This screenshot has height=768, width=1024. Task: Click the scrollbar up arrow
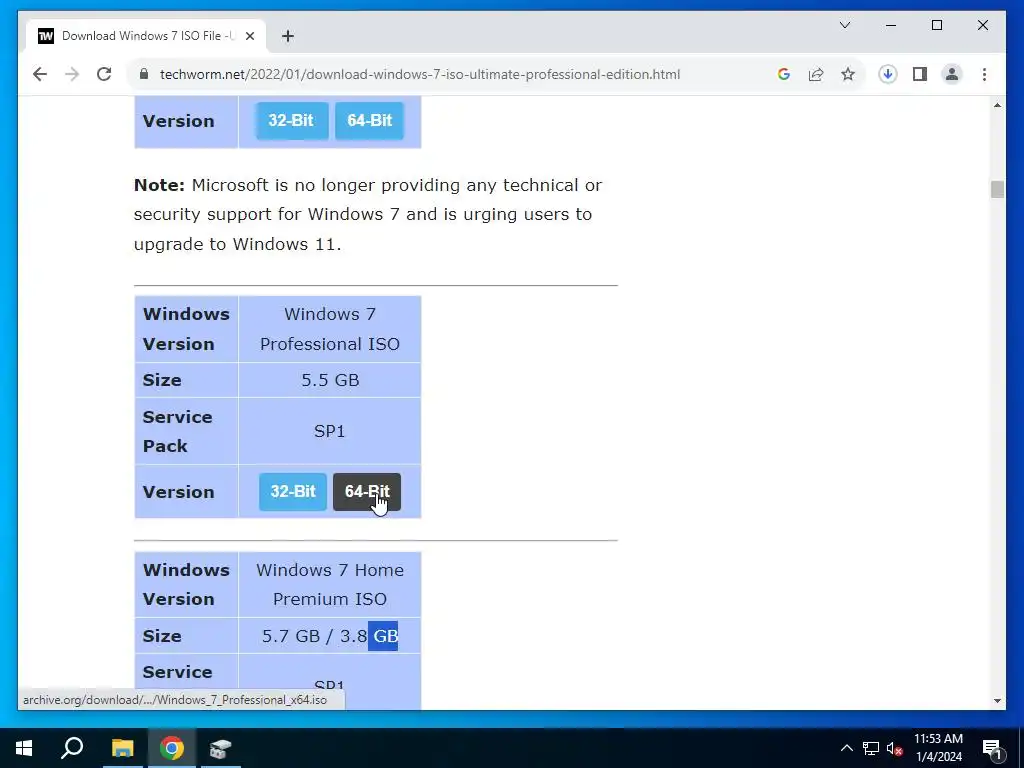pyautogui.click(x=997, y=105)
